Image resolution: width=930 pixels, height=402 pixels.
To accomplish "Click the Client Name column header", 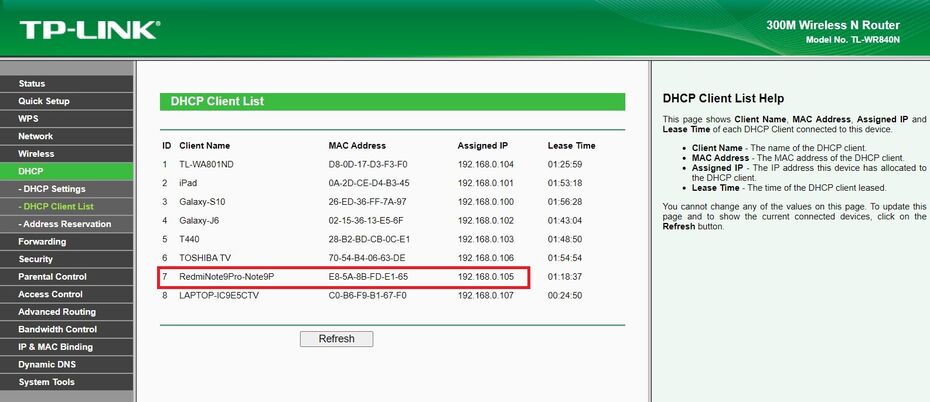I will point(205,145).
